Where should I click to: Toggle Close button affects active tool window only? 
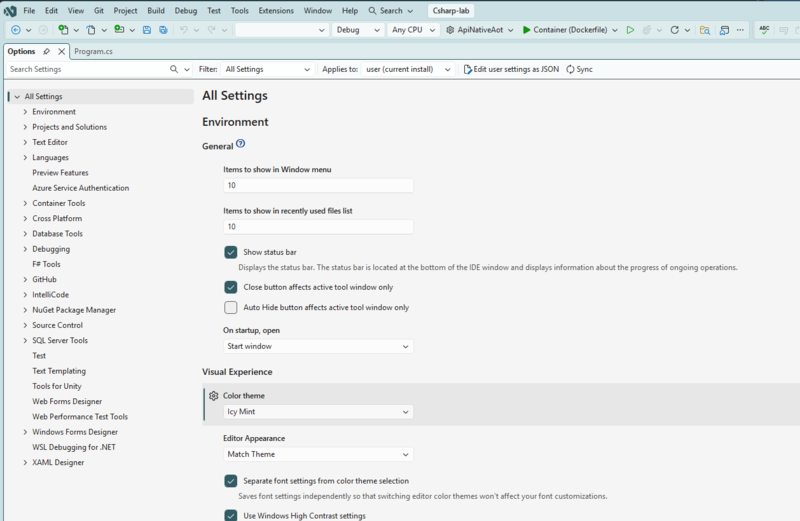pos(231,287)
